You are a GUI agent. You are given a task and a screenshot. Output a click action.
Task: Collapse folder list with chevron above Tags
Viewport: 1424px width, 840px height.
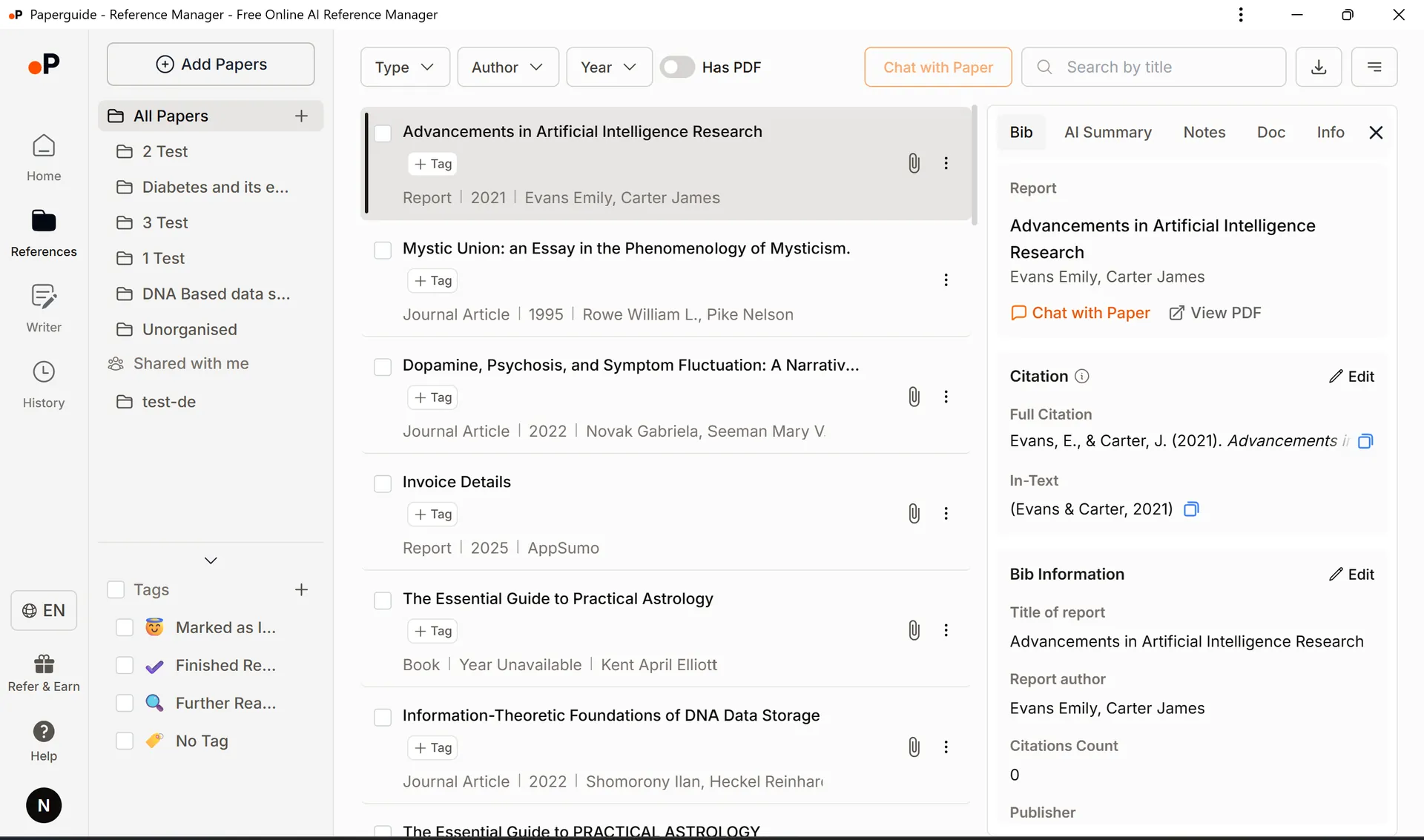coord(211,560)
